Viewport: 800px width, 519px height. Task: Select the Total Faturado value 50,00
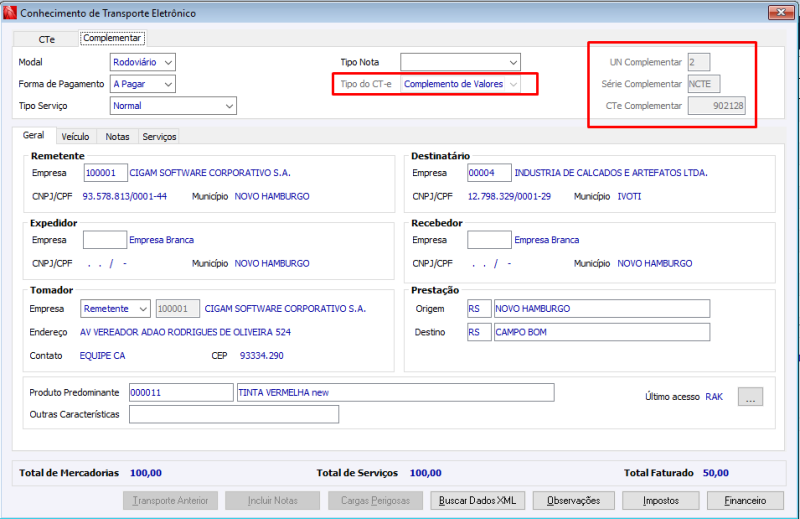716,473
